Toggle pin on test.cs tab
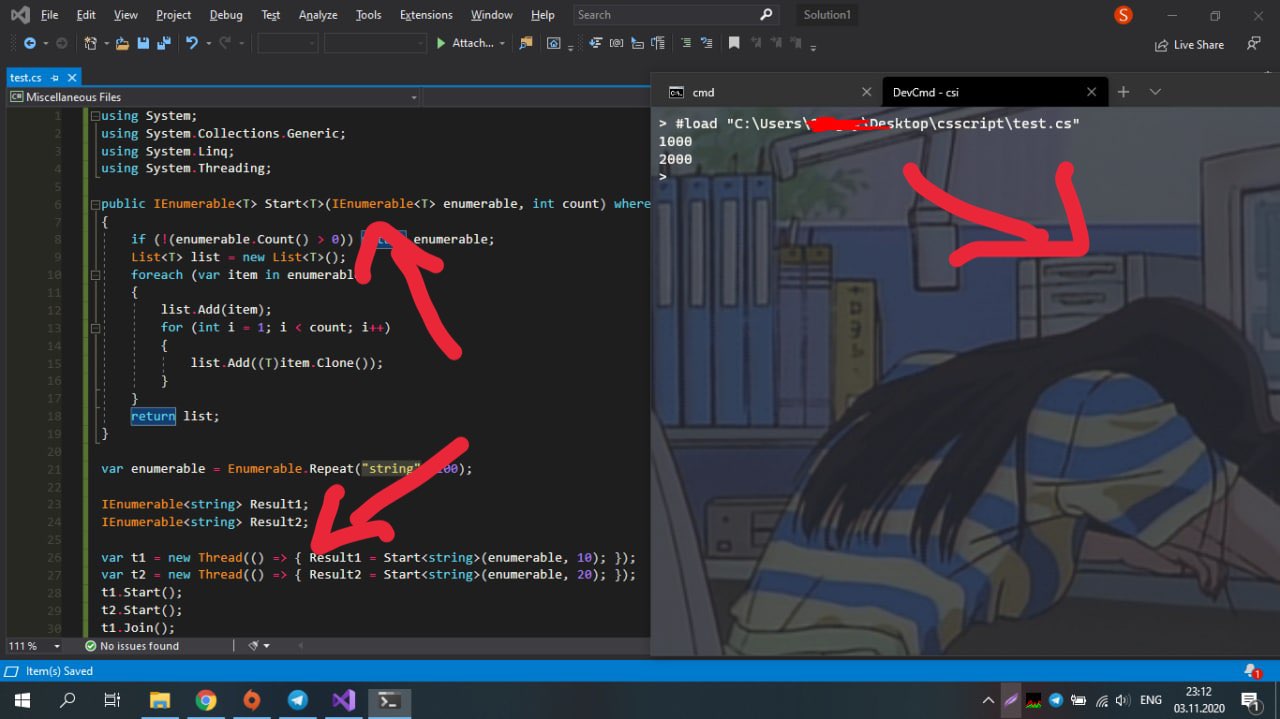The height and width of the screenshot is (719, 1280). (55, 77)
